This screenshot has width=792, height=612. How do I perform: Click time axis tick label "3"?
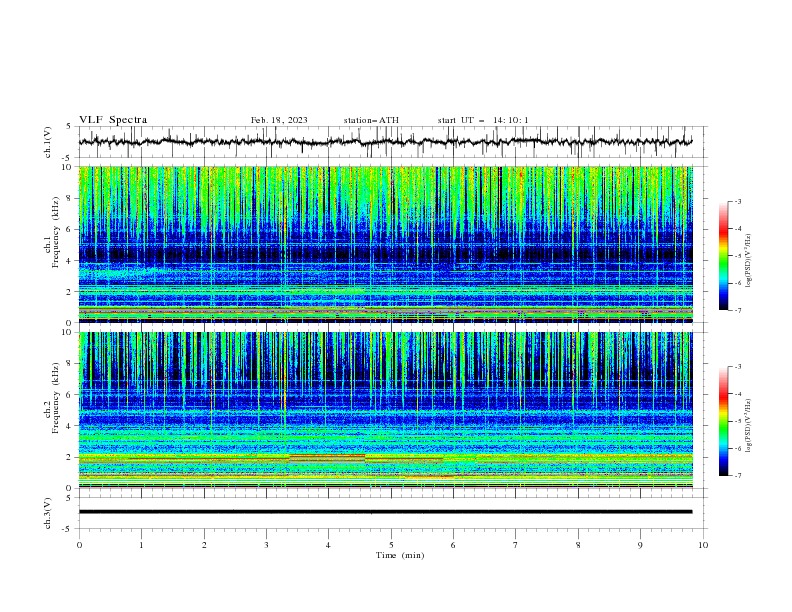[x=267, y=545]
